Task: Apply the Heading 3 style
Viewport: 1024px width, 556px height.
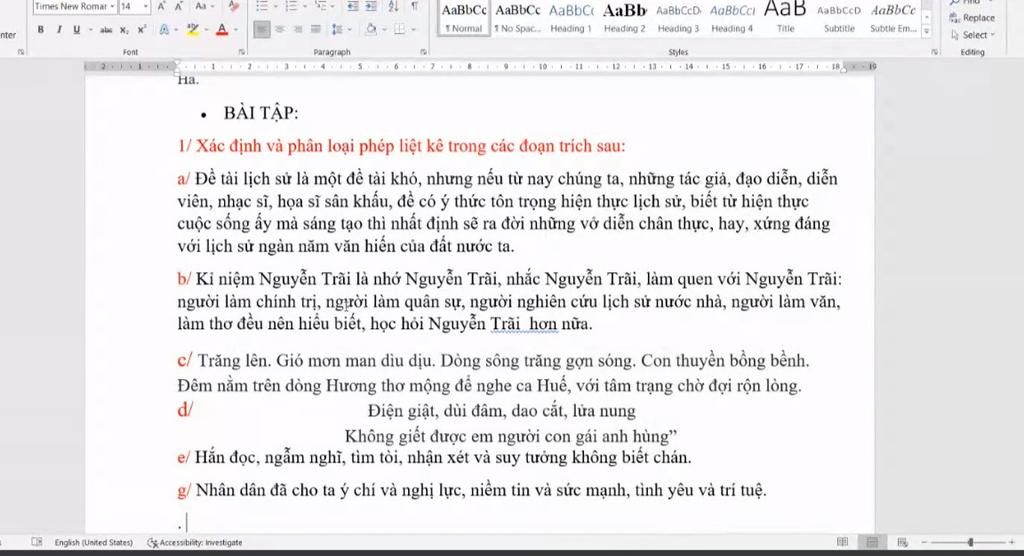Action: [678, 18]
